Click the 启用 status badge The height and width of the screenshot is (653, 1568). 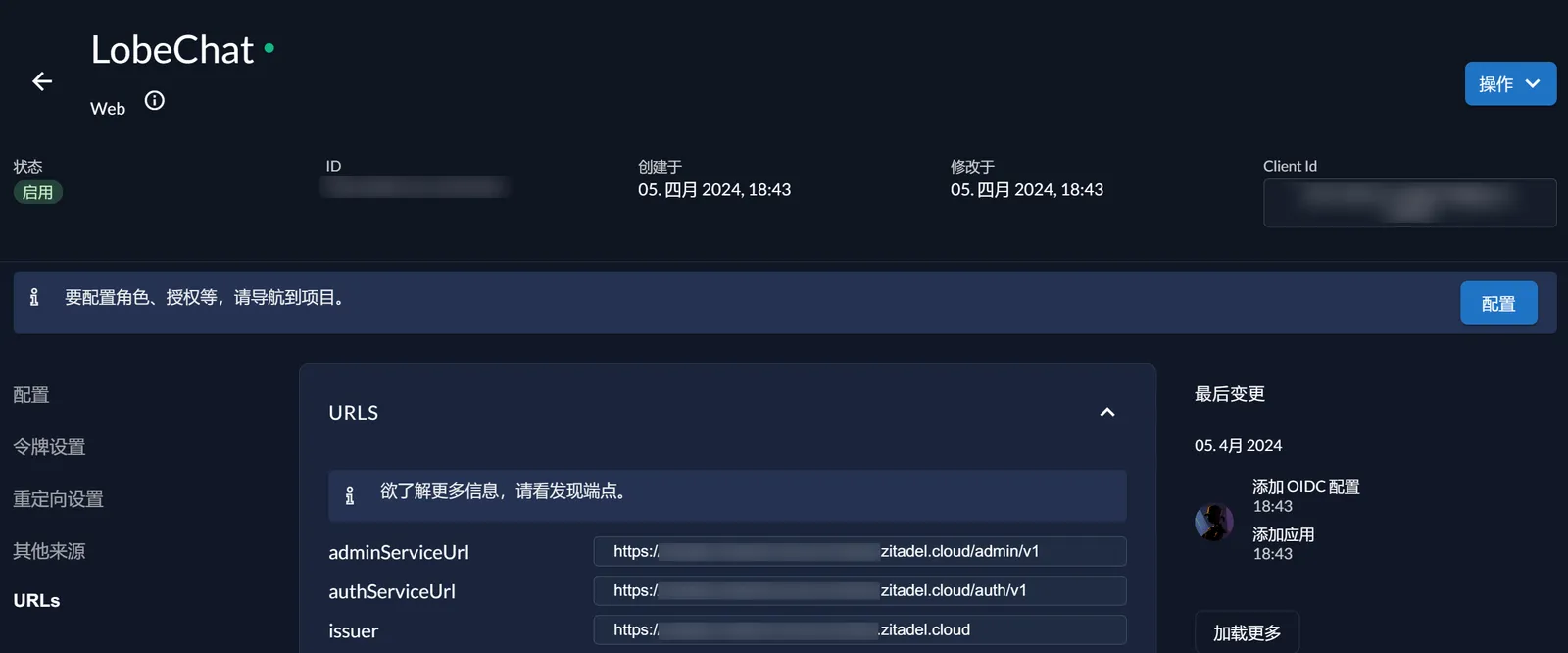[x=37, y=193]
